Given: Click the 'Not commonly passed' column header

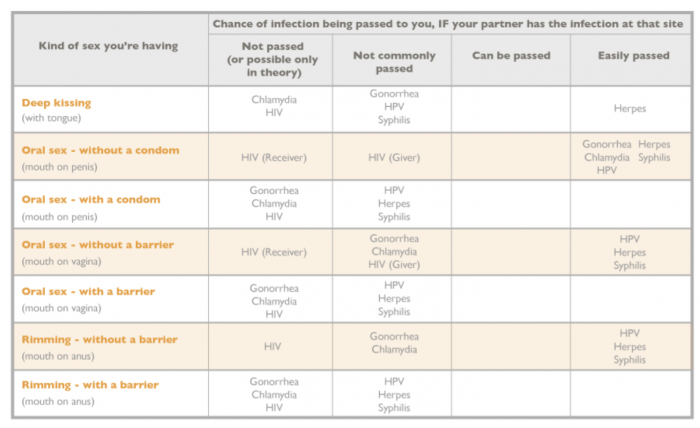Looking at the screenshot, I should point(394,61).
